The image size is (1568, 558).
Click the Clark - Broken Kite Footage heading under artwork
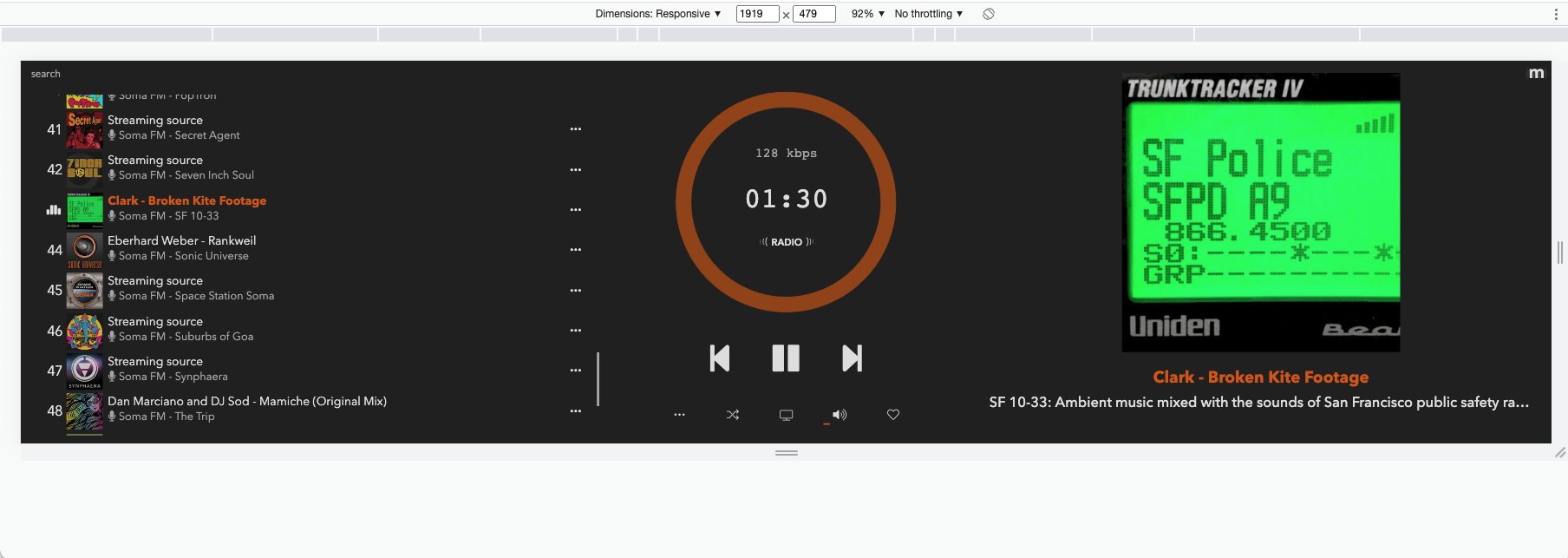pos(1261,377)
